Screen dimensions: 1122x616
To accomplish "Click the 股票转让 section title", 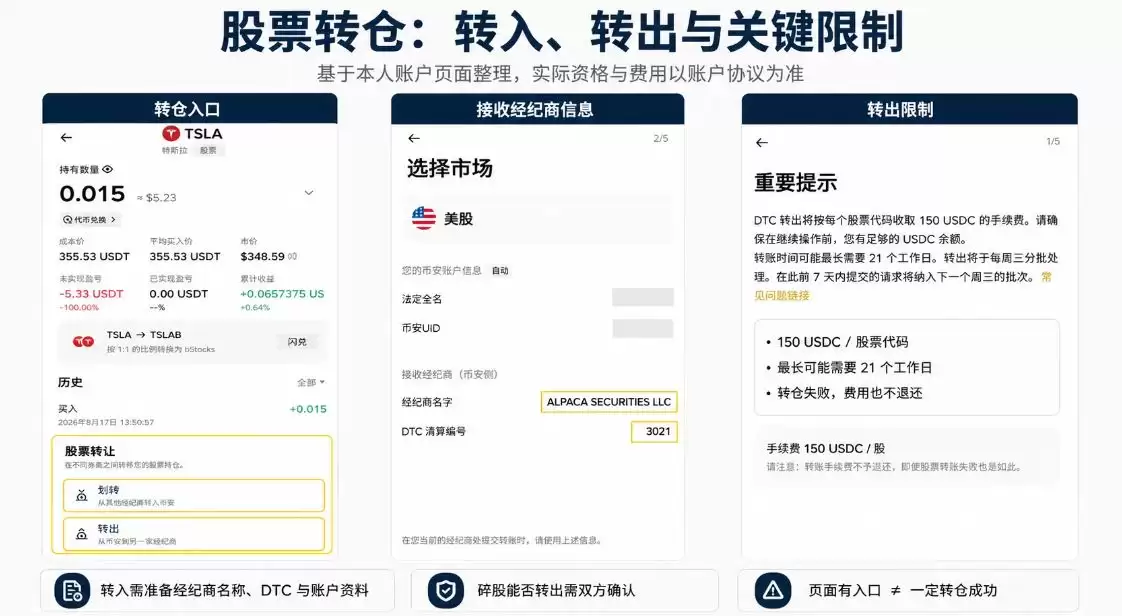I will (89, 451).
